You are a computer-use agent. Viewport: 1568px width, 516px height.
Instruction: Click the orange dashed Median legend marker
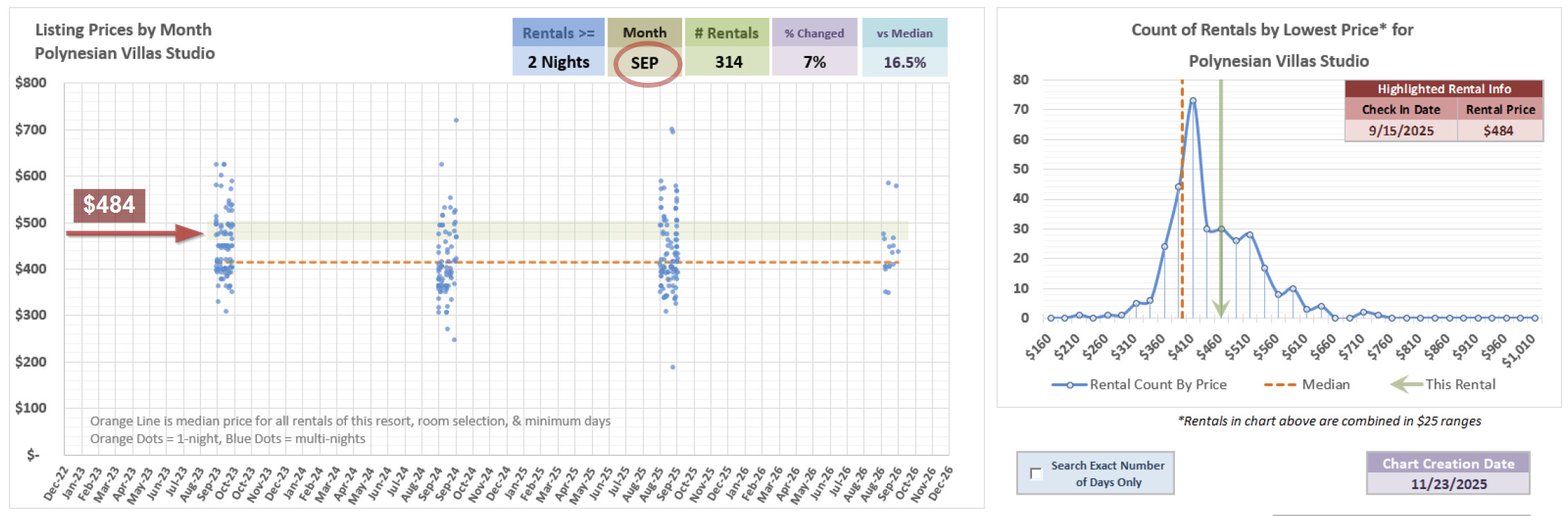click(1279, 385)
